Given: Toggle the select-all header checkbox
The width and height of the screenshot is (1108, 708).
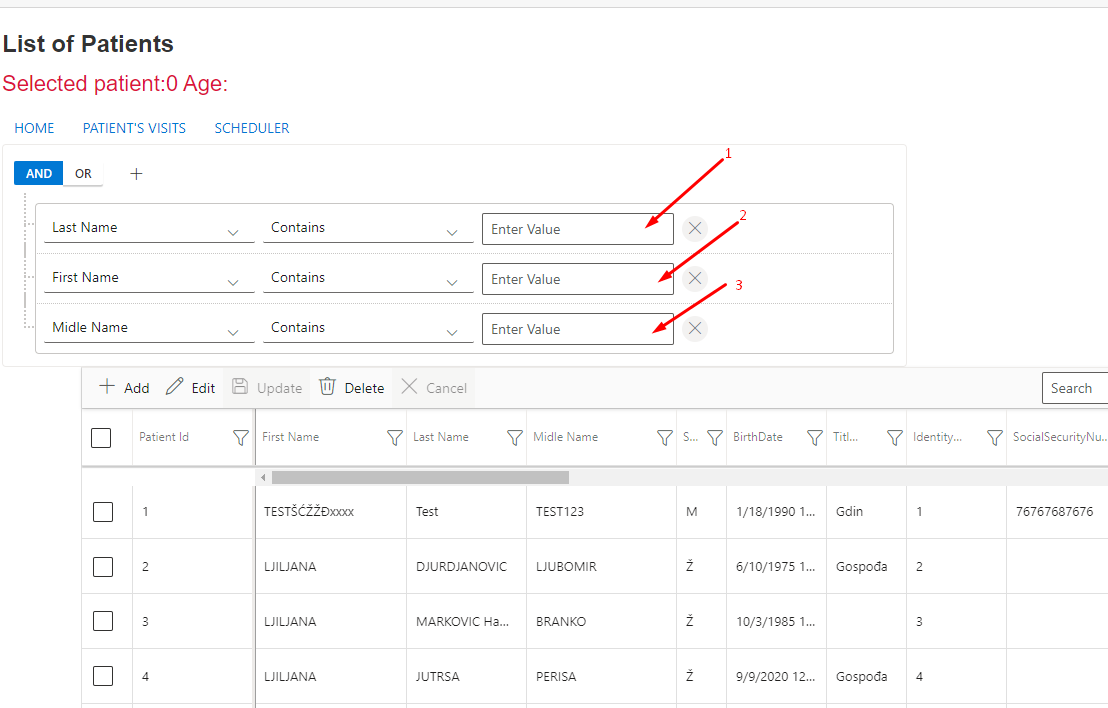Looking at the screenshot, I should [101, 437].
